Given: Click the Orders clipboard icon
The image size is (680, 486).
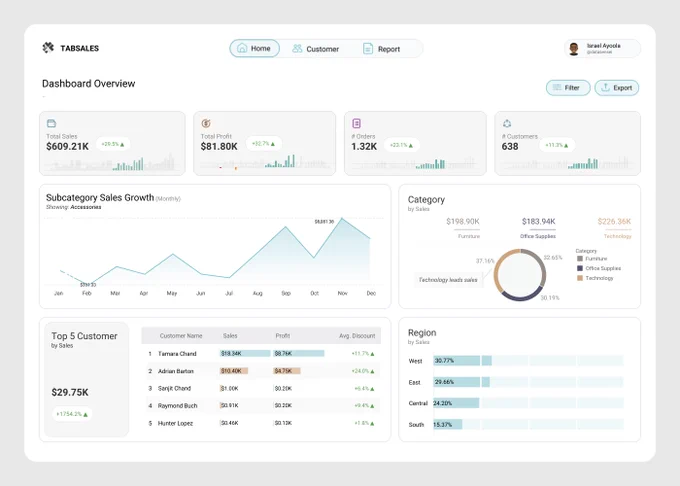Looking at the screenshot, I should point(356,124).
